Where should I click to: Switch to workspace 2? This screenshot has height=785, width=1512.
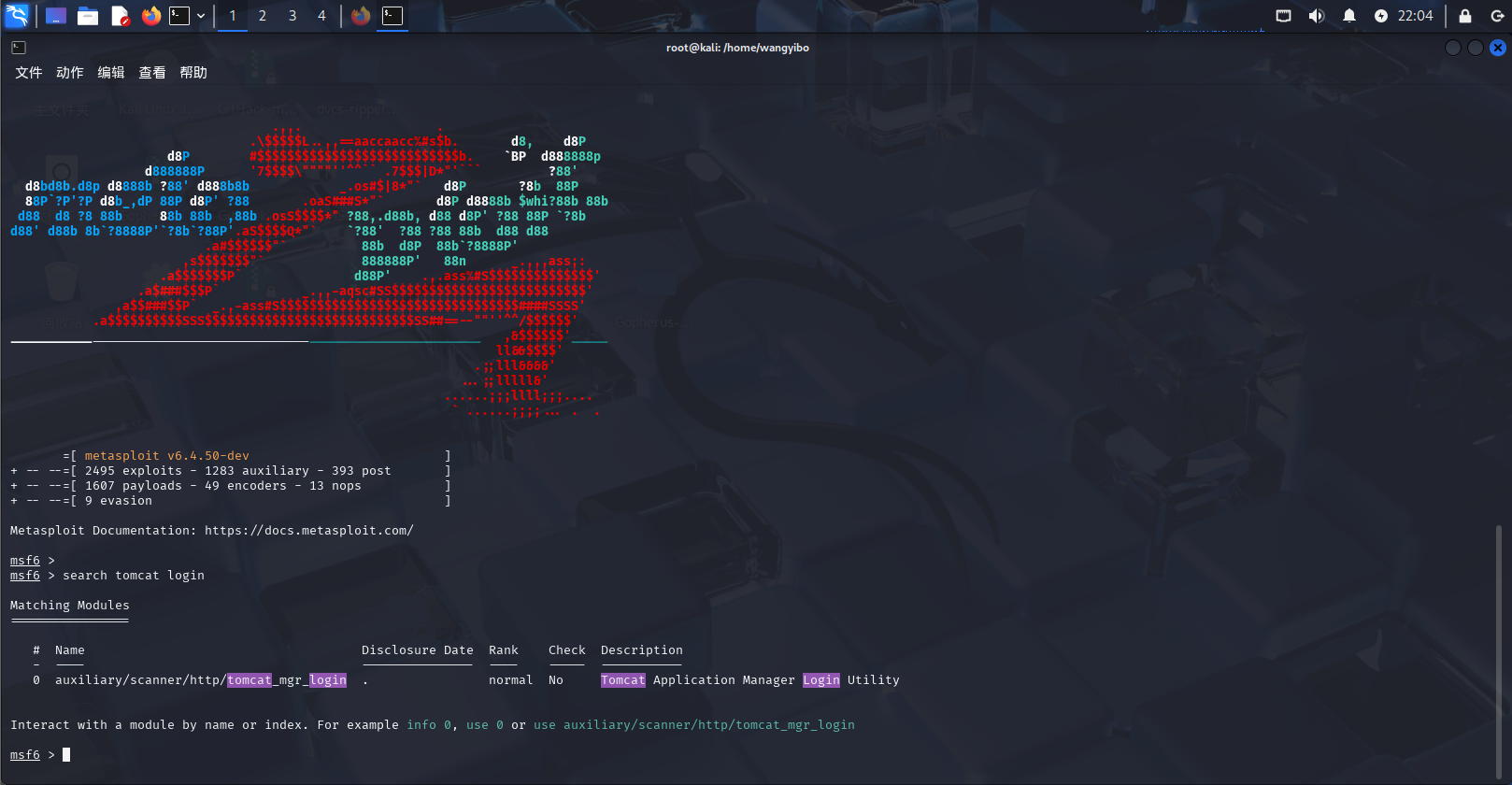263,16
